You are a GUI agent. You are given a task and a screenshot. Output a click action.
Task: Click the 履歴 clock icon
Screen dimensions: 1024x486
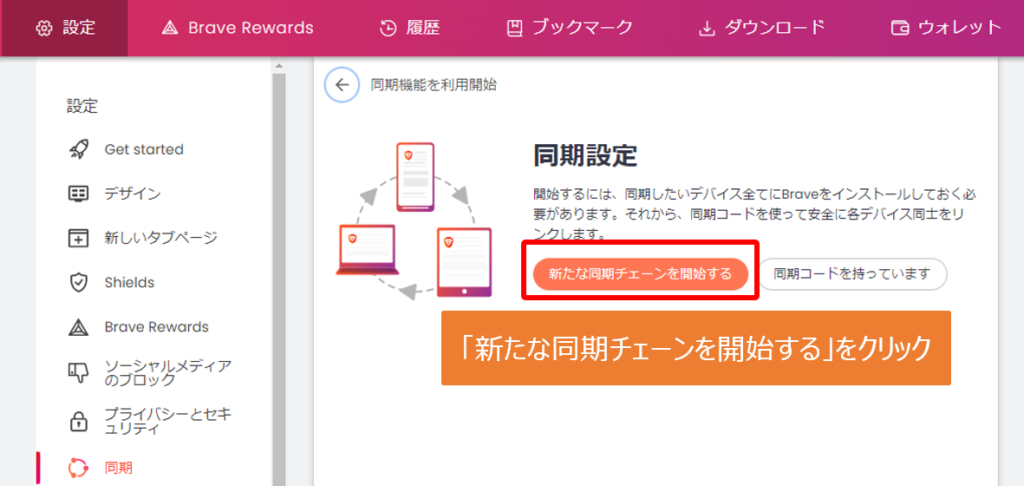point(388,28)
